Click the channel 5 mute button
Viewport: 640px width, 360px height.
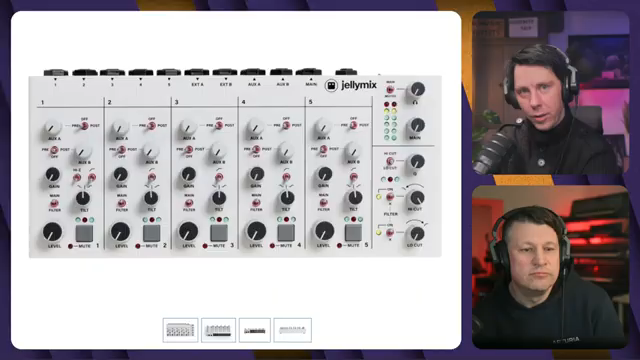coord(353,233)
